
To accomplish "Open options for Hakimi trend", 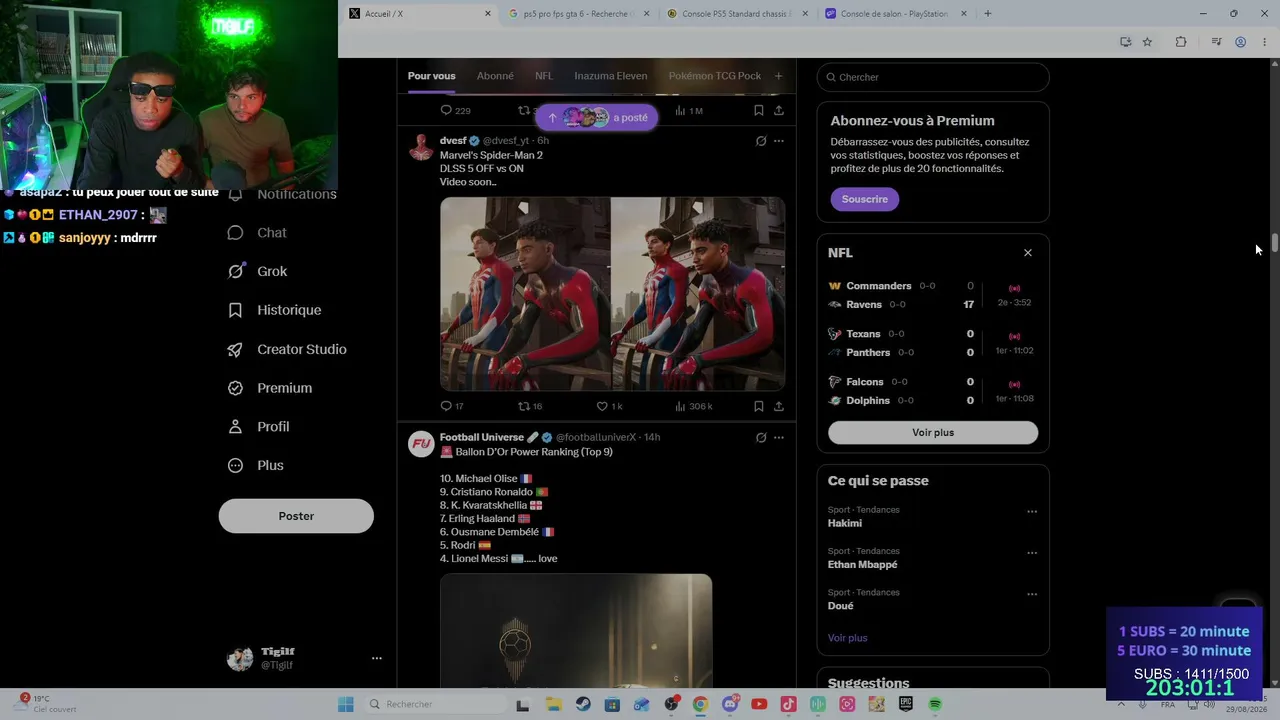I will 1032,512.
